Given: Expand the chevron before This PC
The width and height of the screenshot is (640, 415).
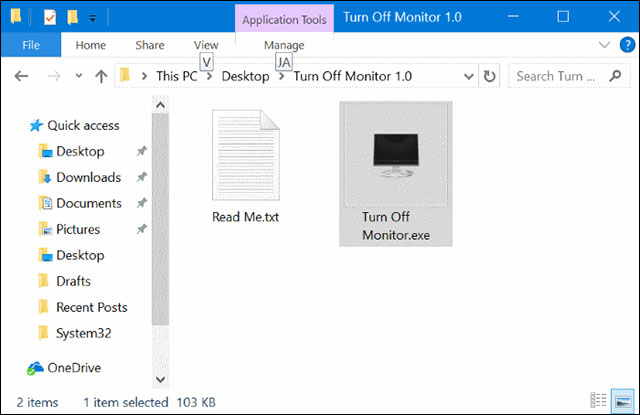Looking at the screenshot, I should [144, 76].
